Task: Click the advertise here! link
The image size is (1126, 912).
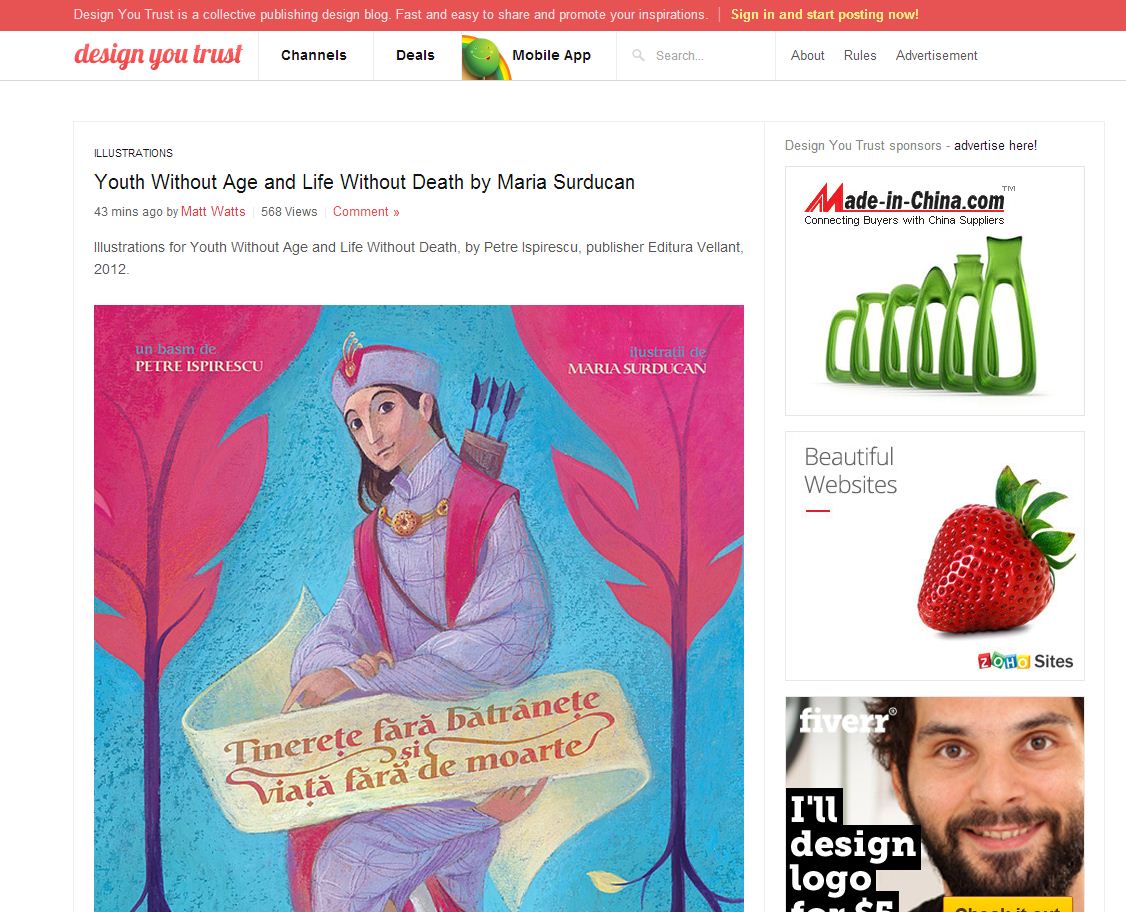Action: click(x=995, y=146)
